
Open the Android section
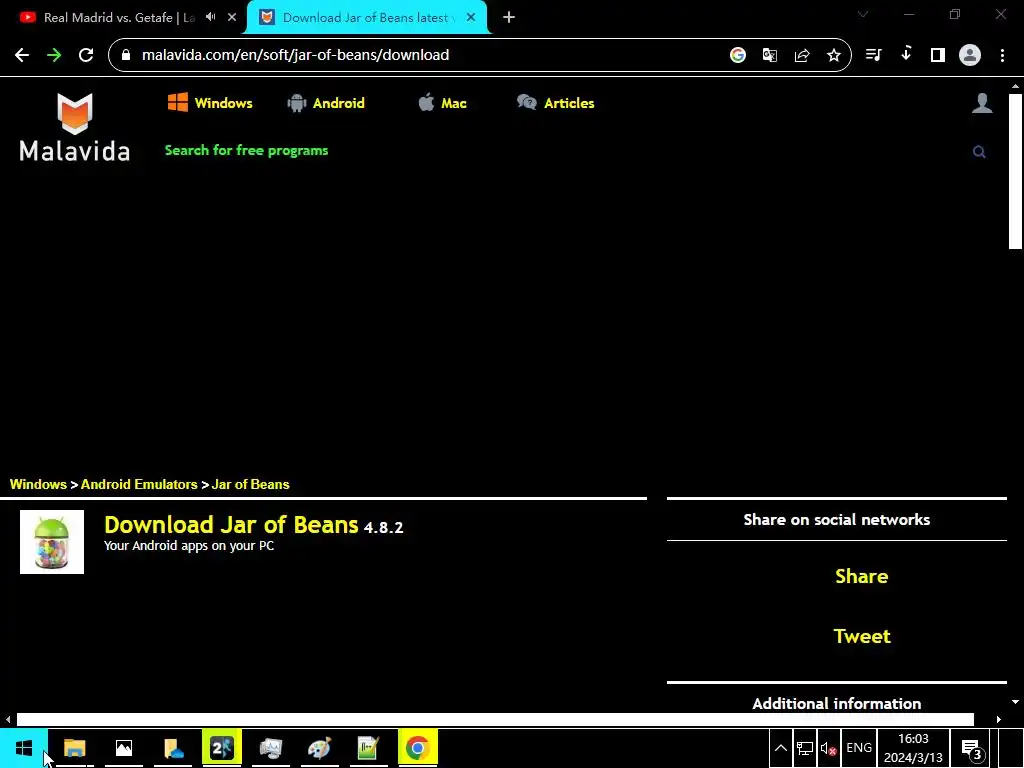[x=326, y=103]
